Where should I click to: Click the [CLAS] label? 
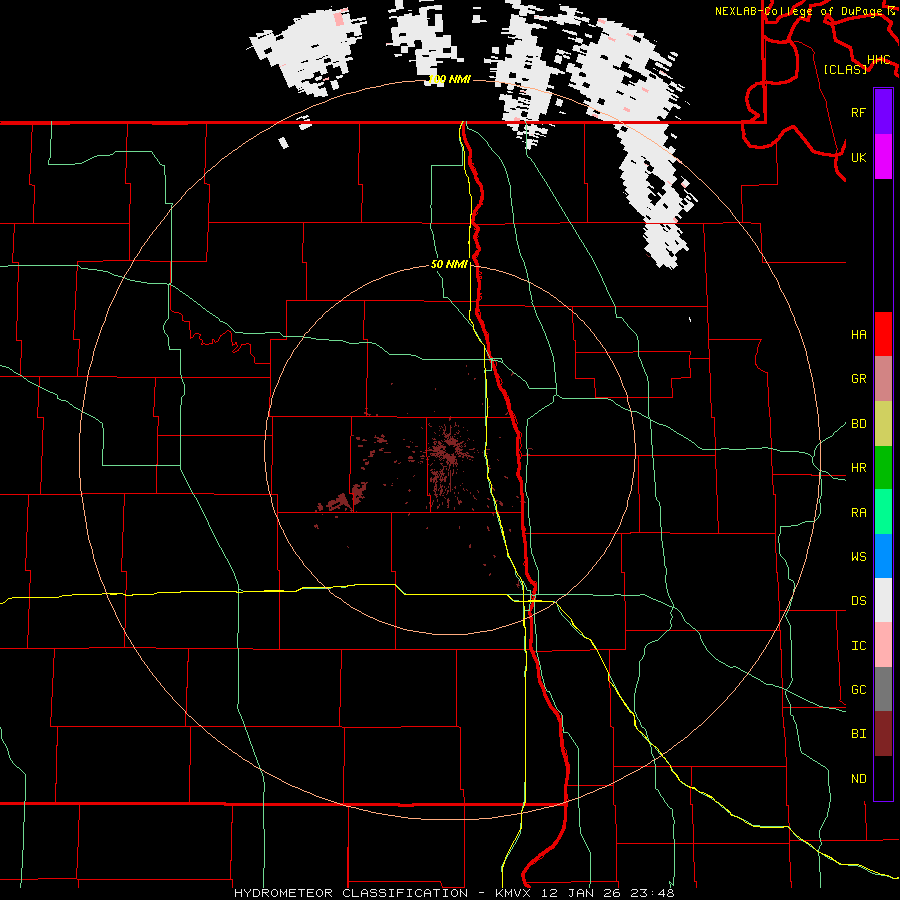pos(845,69)
